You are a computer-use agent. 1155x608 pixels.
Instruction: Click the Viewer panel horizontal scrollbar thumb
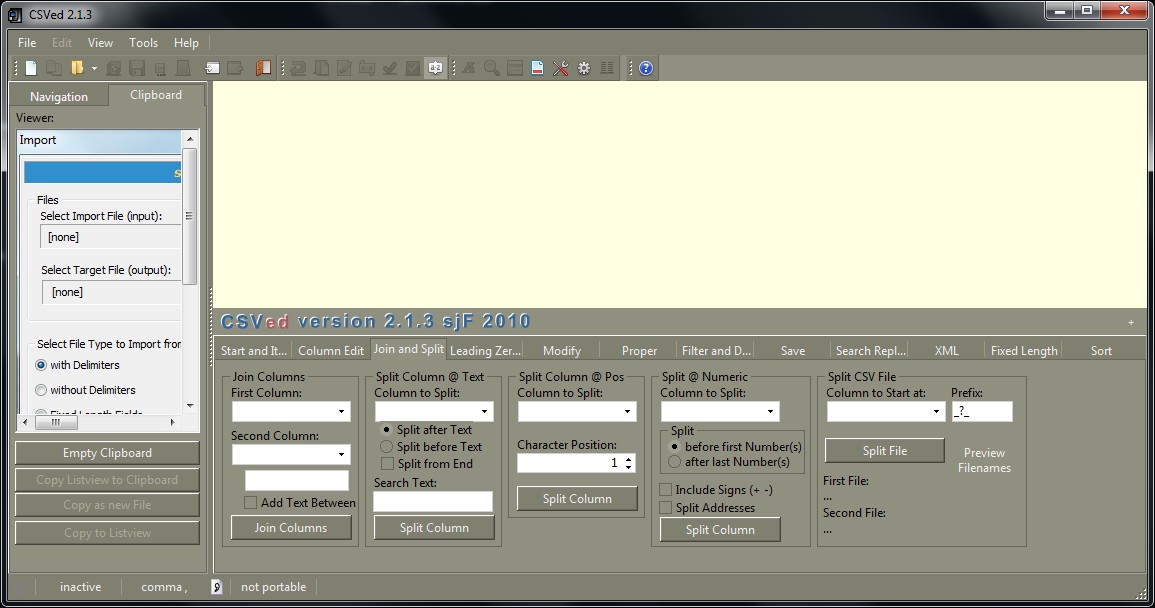tap(56, 422)
